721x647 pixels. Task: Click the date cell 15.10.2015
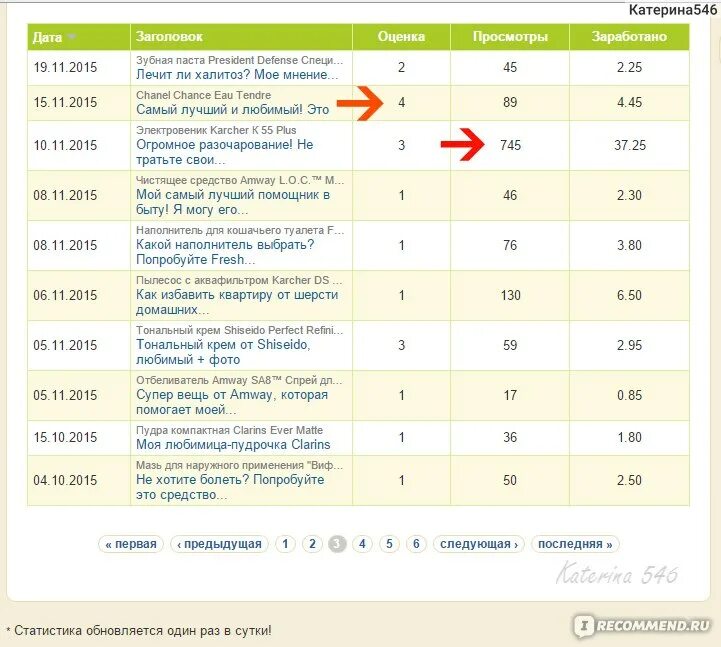tap(65, 437)
